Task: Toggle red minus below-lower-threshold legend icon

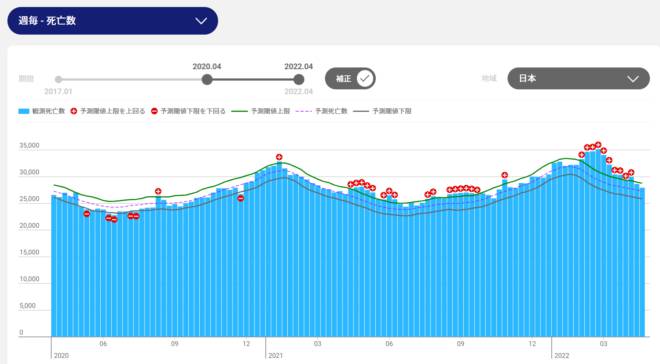Action: click(154, 111)
